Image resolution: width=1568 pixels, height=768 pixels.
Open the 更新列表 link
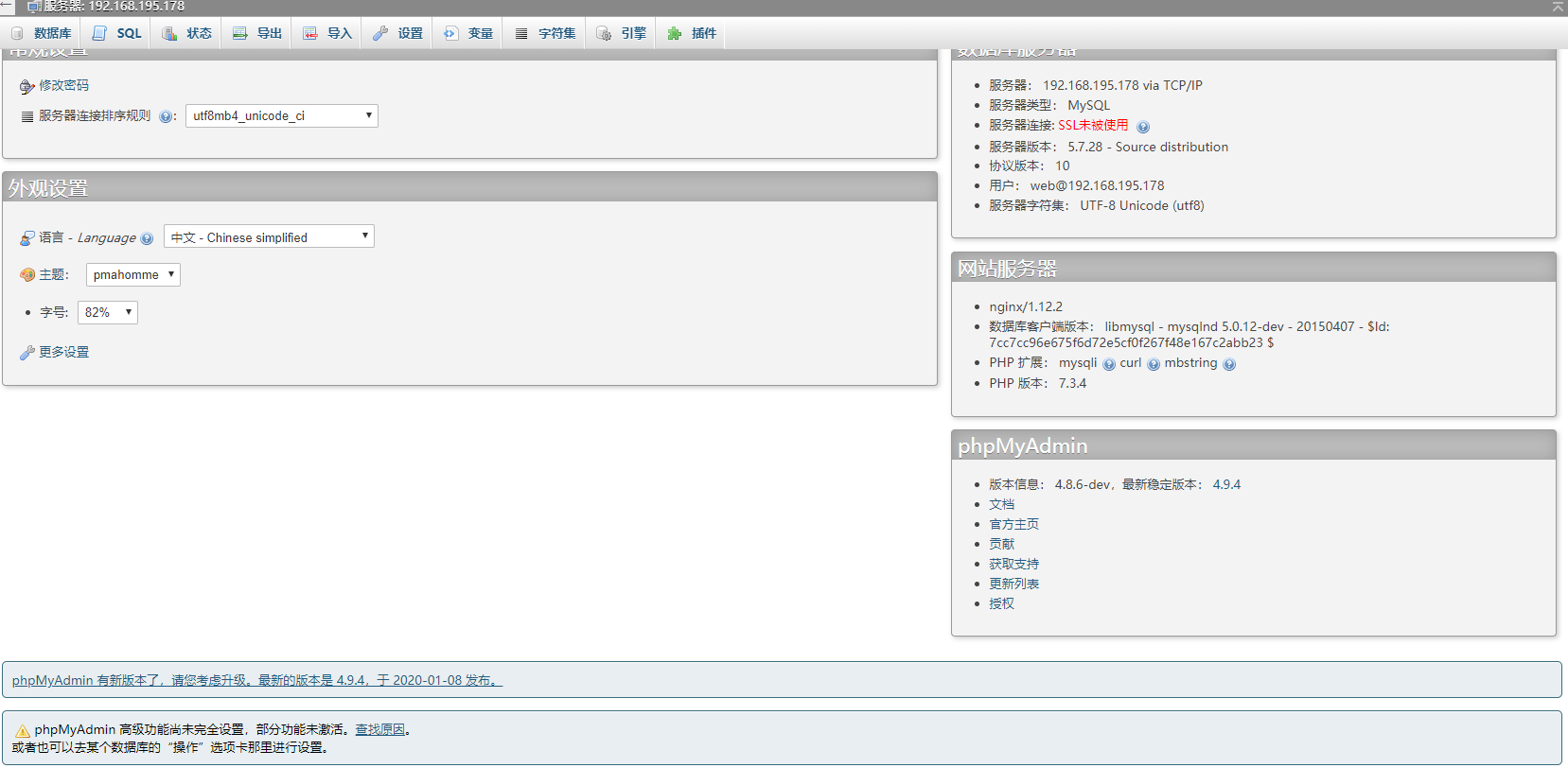pos(1013,584)
